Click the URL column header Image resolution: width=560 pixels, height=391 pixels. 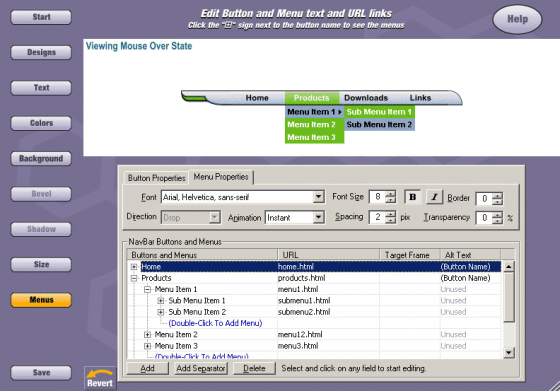[328, 255]
